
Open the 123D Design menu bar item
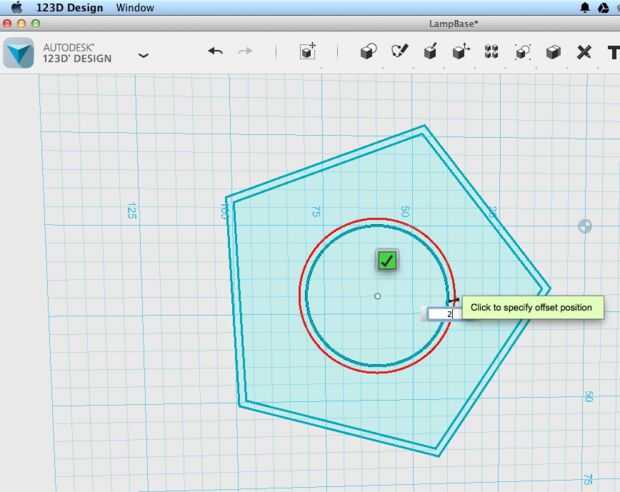[x=70, y=8]
